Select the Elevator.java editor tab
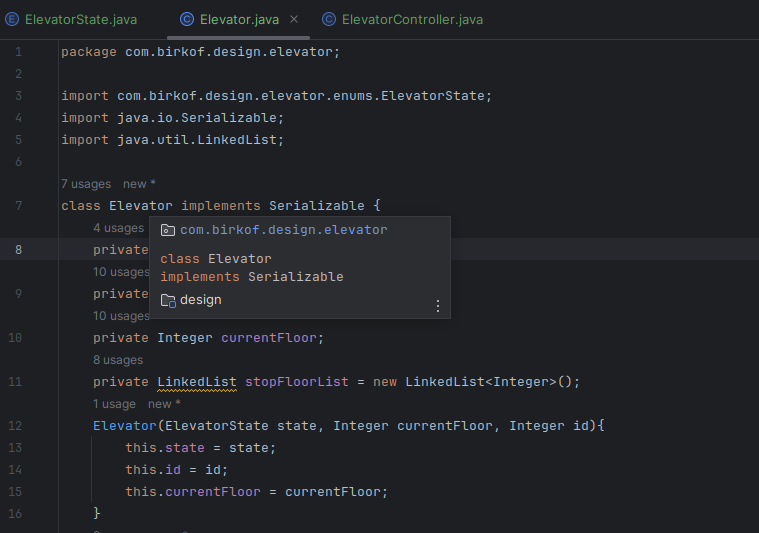The width and height of the screenshot is (759, 533). (239, 19)
